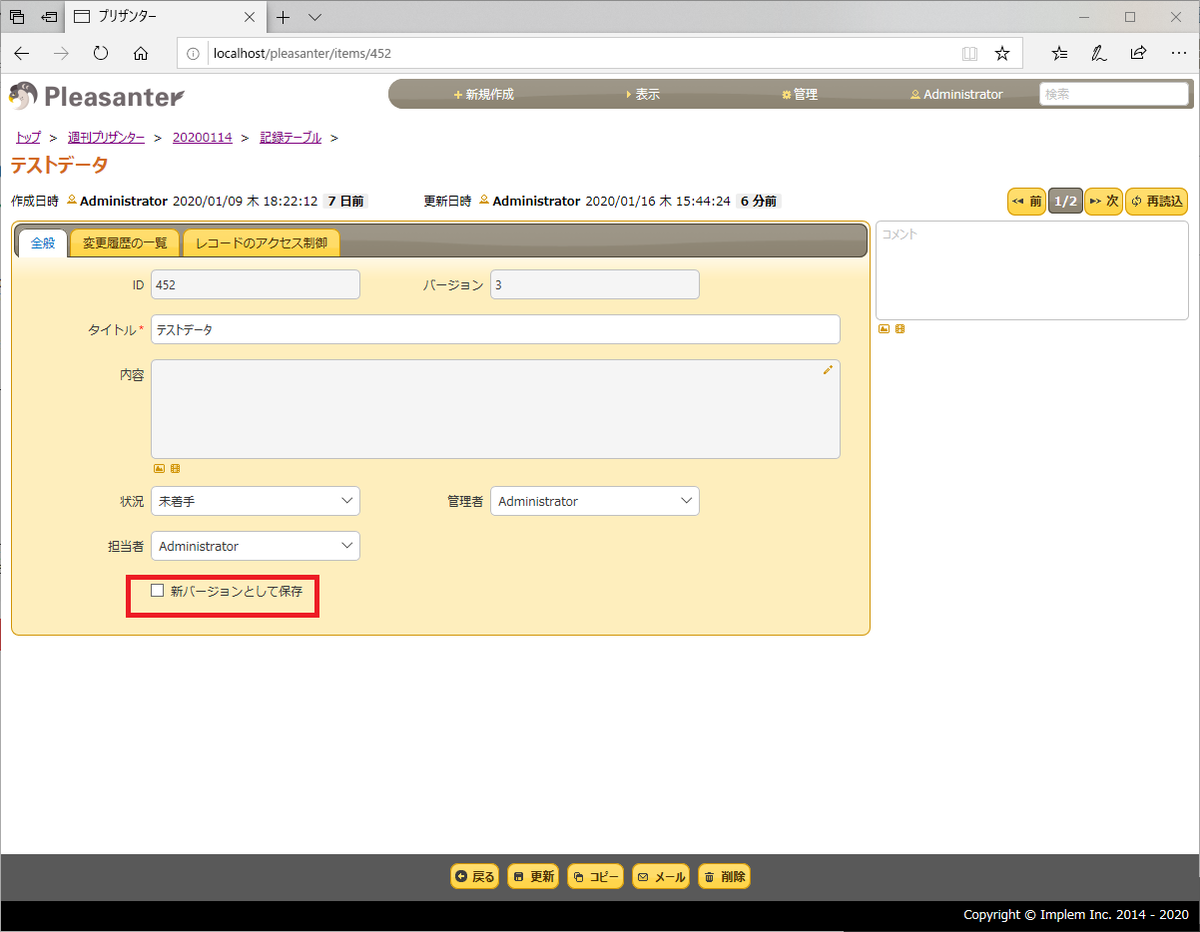Open the 管理者 dropdown
1200x932 pixels.
(595, 501)
